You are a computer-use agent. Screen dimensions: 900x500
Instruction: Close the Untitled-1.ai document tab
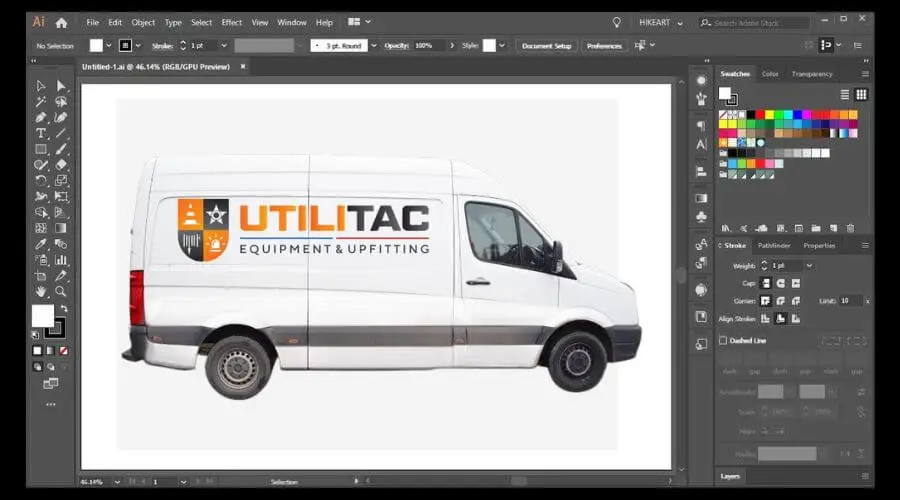coord(243,67)
